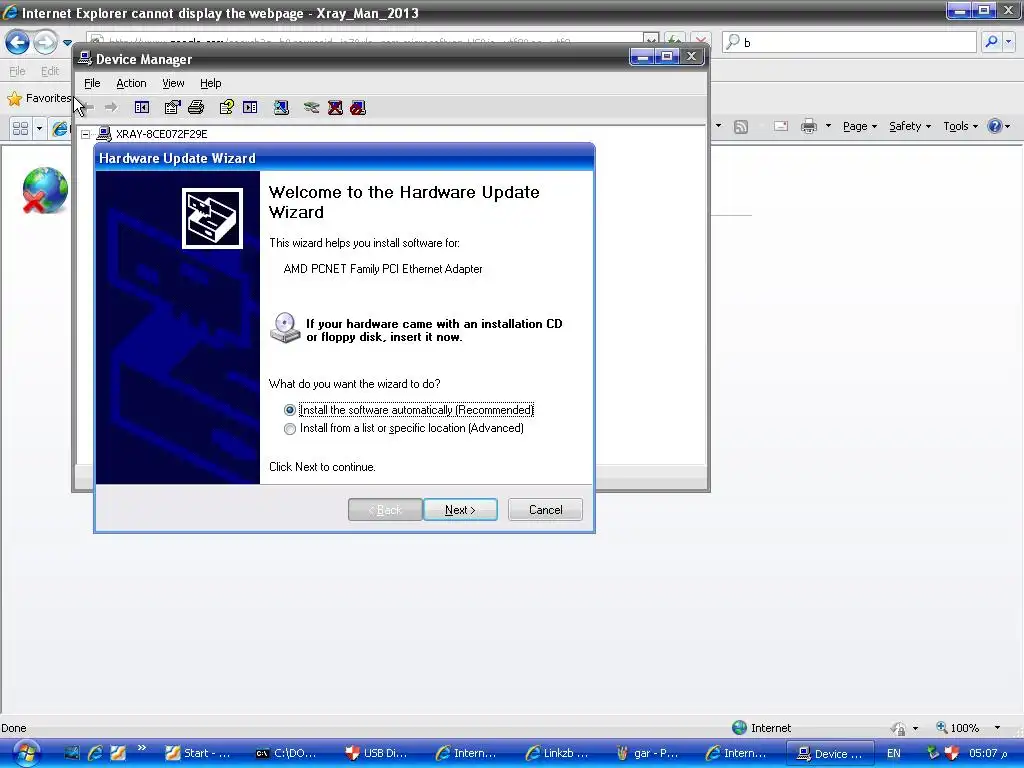Open Internet Explorer Edit menu
This screenshot has width=1024, height=768.
(x=50, y=71)
